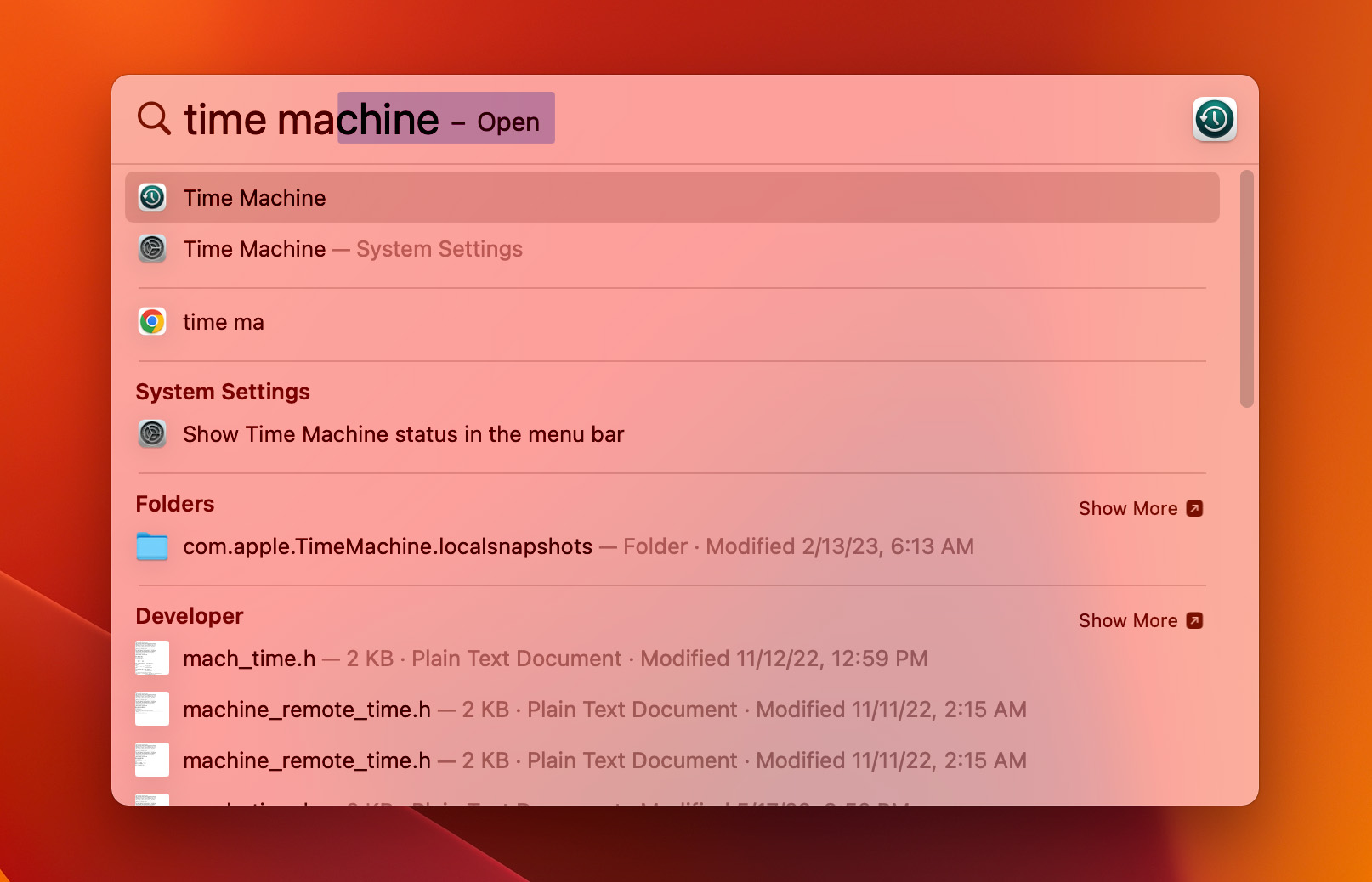This screenshot has height=882, width=1372.
Task: Click 'Modified 11/12/22, 12:59 PM' detail text
Action: (x=784, y=659)
